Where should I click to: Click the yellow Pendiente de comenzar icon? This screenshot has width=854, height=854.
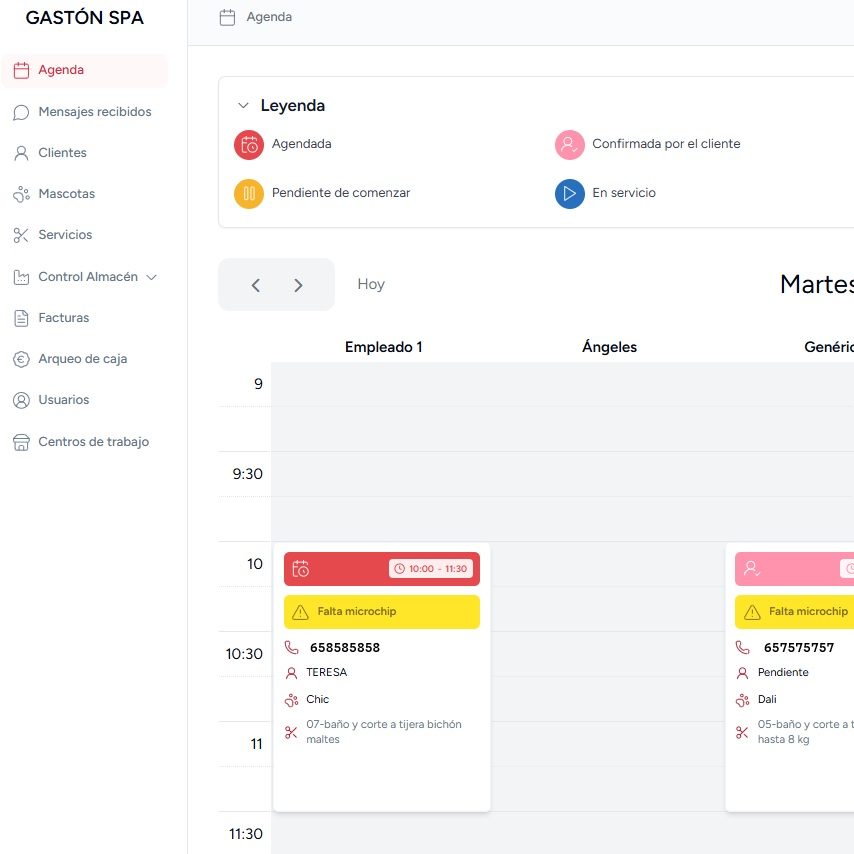249,193
